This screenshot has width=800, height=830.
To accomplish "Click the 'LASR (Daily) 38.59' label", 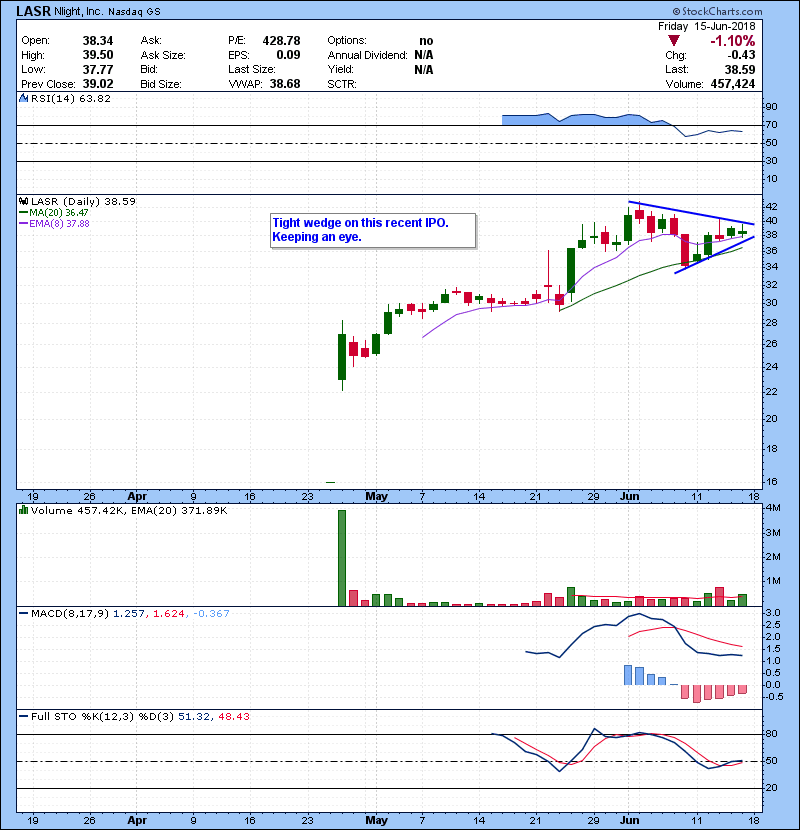I will (83, 201).
